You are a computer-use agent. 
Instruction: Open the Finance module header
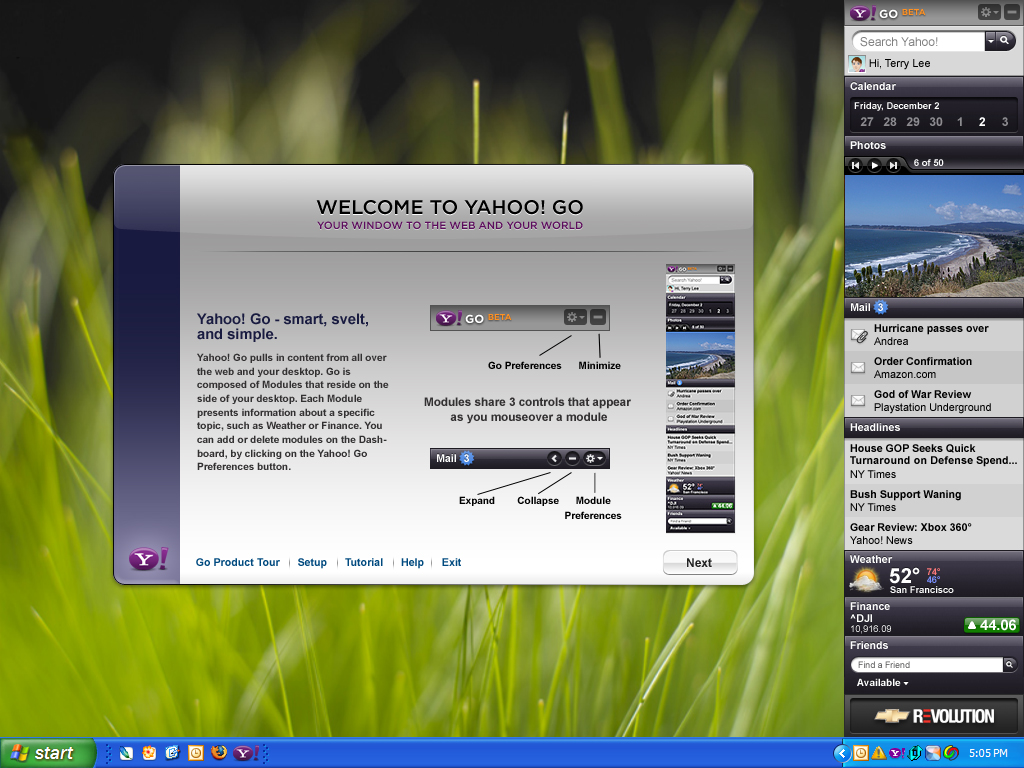tap(870, 606)
